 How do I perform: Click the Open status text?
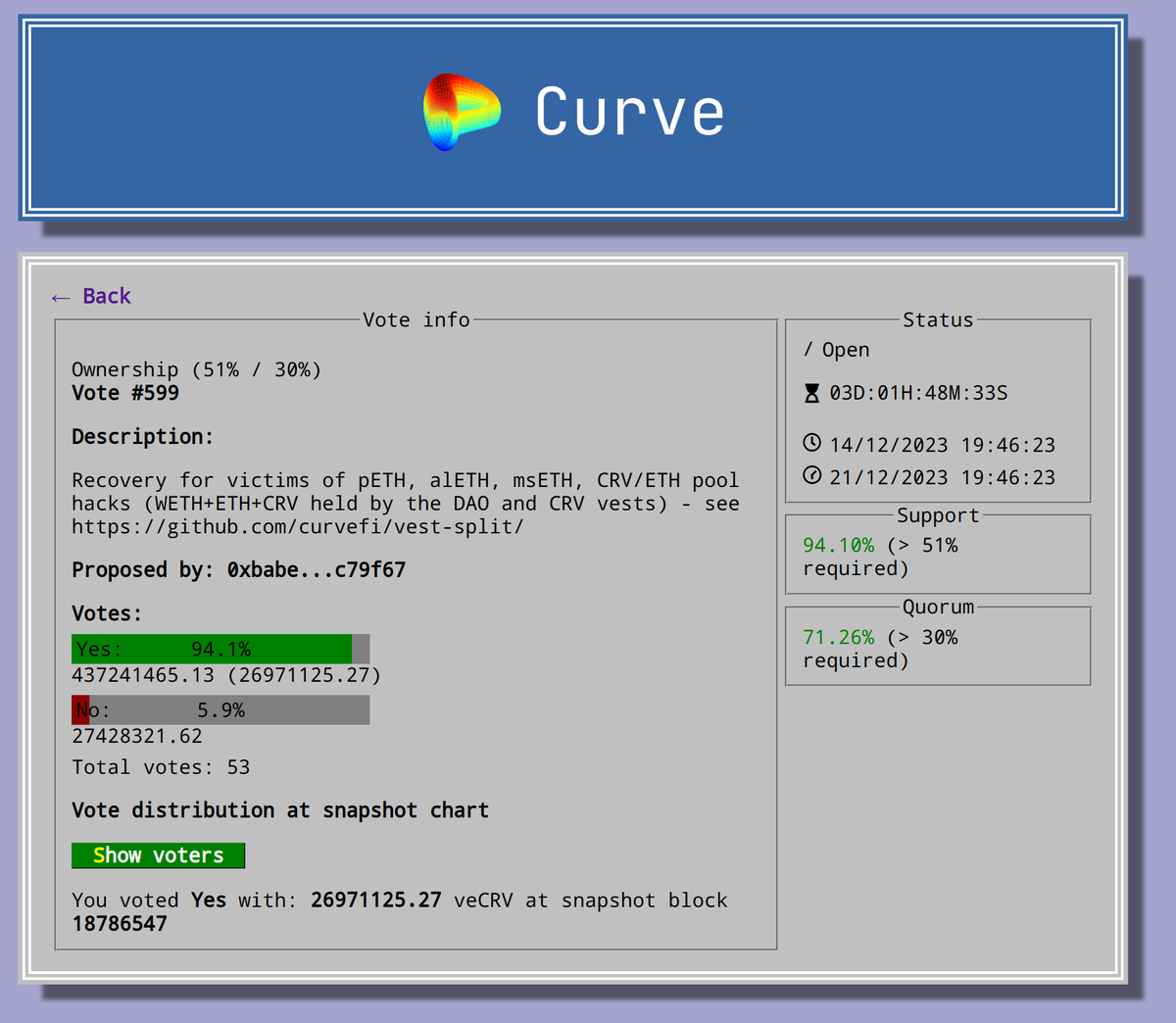[845, 350]
